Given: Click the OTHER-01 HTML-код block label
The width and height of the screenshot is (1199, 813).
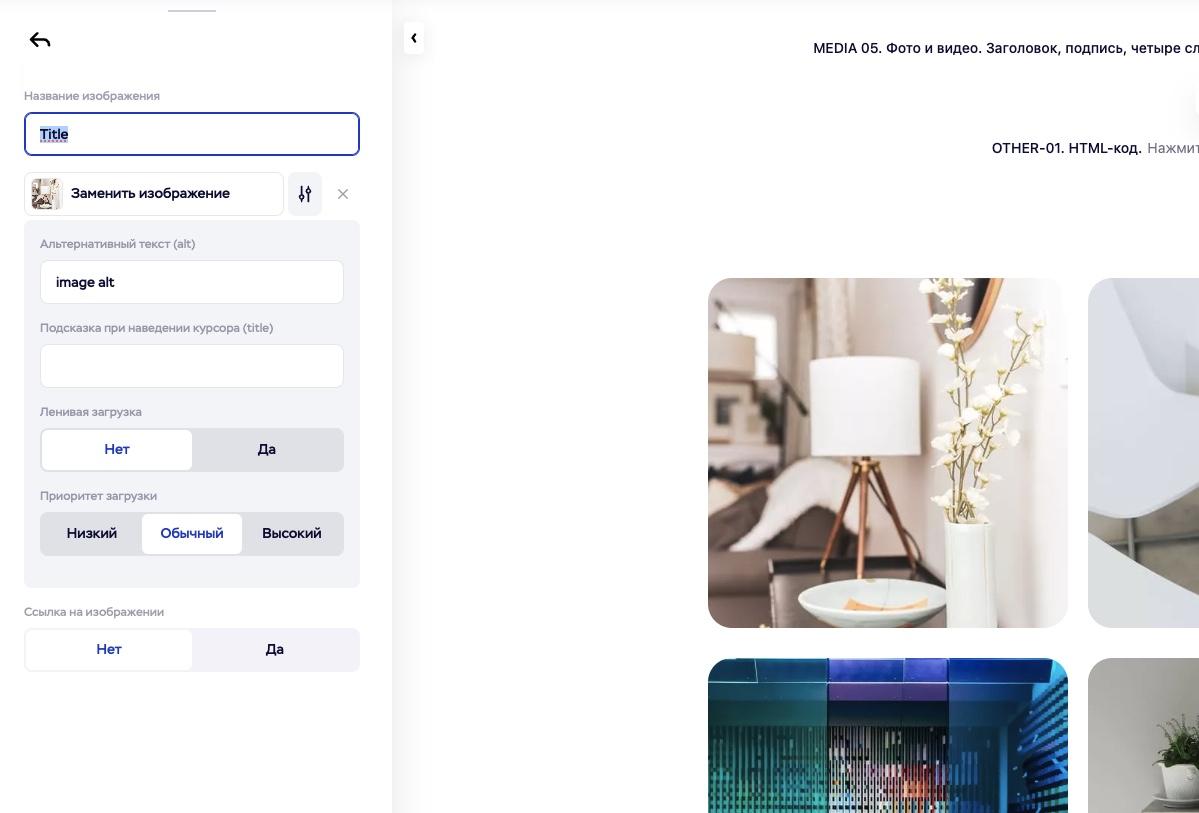Looking at the screenshot, I should click(x=1066, y=148).
